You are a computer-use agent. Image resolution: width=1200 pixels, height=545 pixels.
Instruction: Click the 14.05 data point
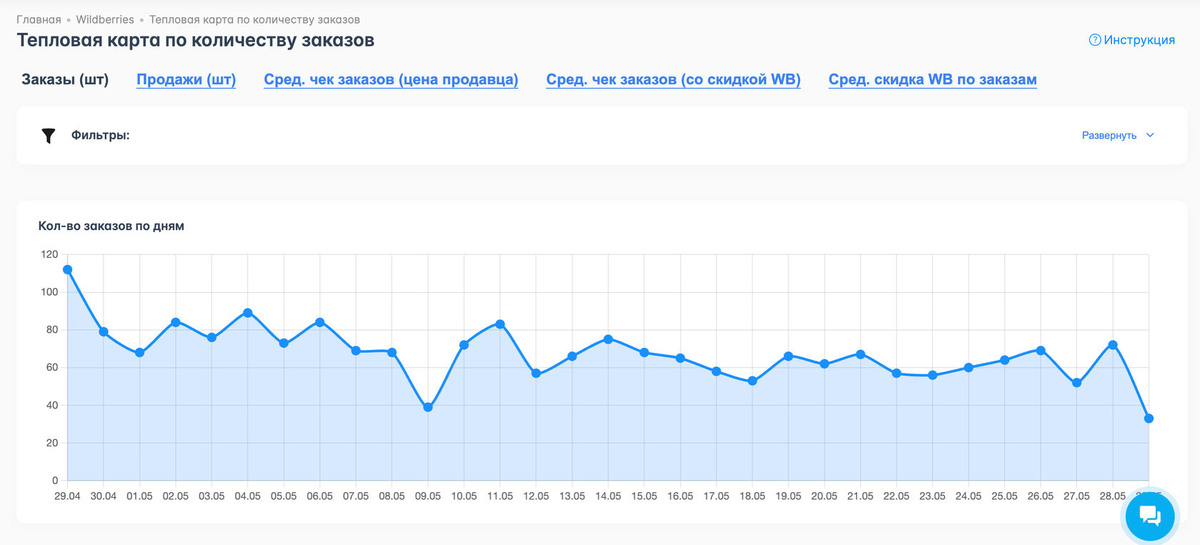point(608,339)
